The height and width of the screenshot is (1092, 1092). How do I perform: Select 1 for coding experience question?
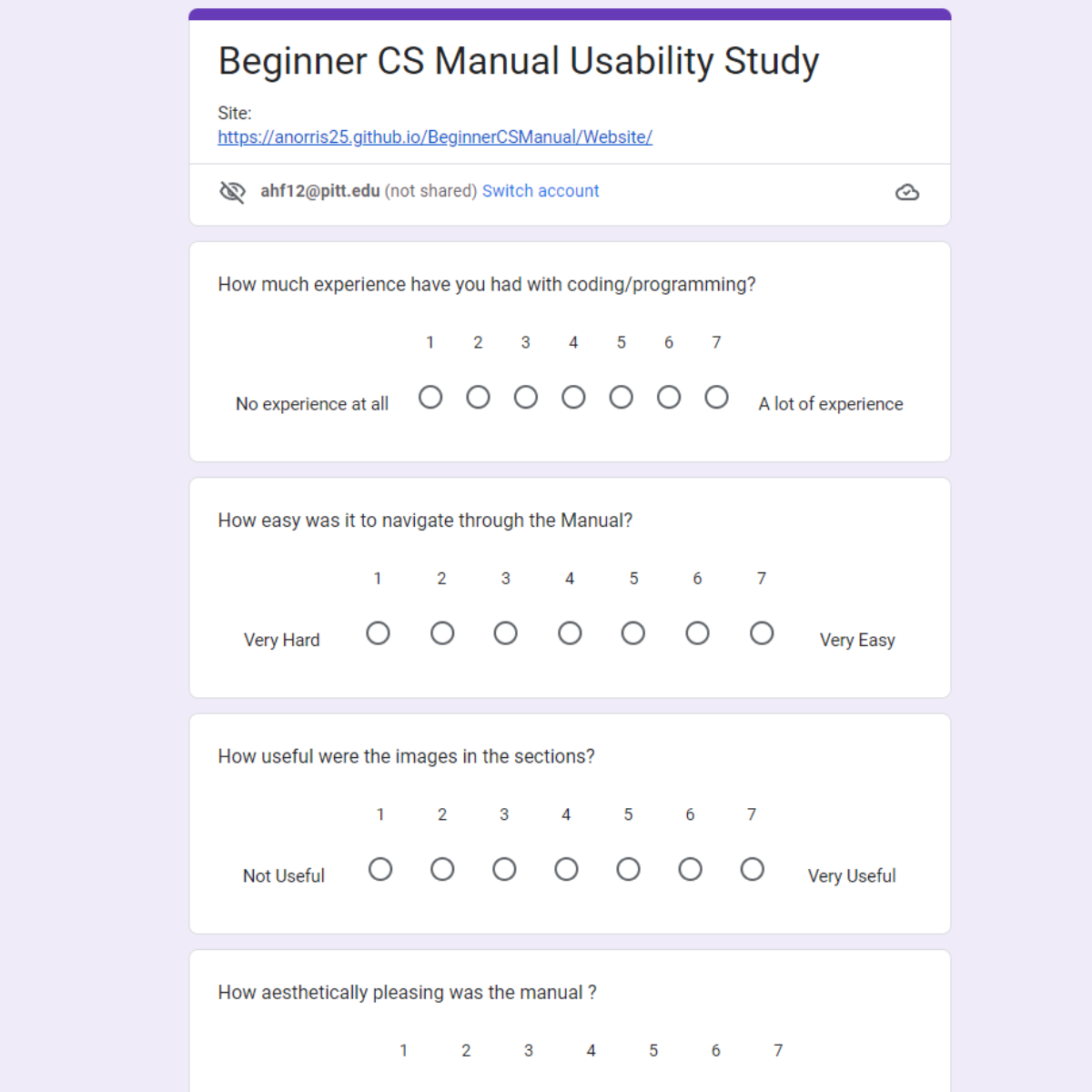430,398
